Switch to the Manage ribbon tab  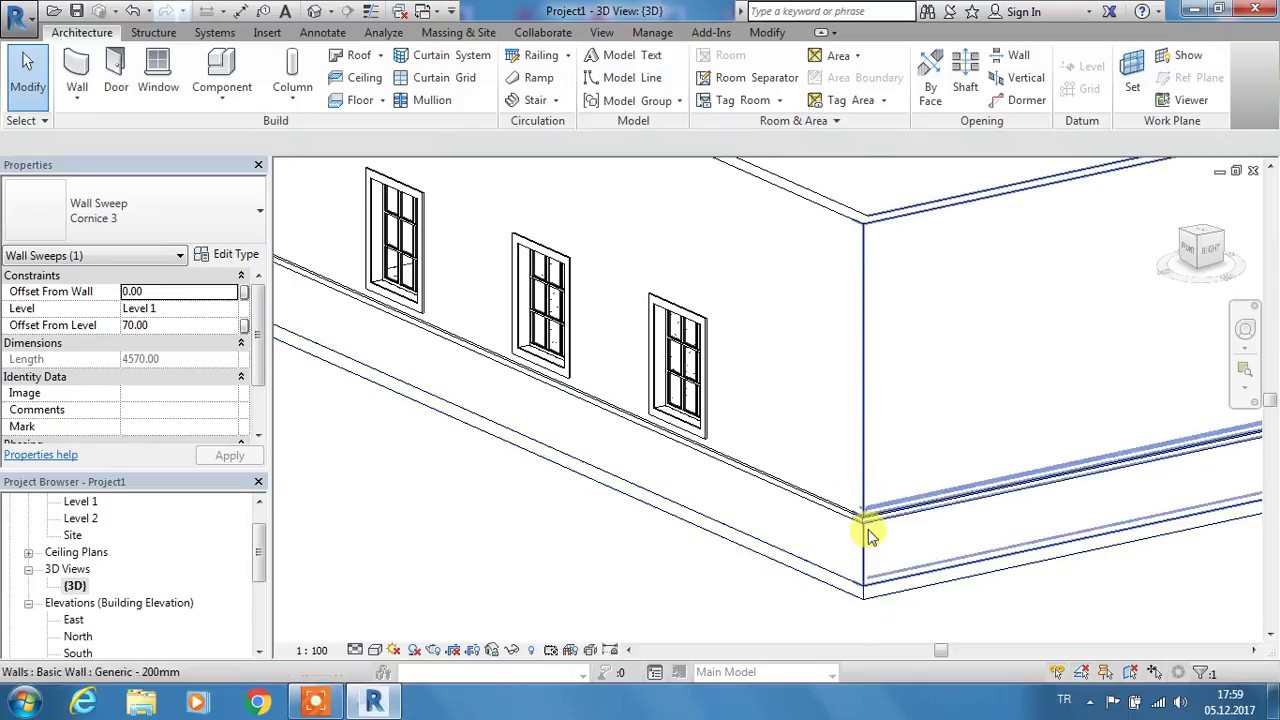(652, 33)
